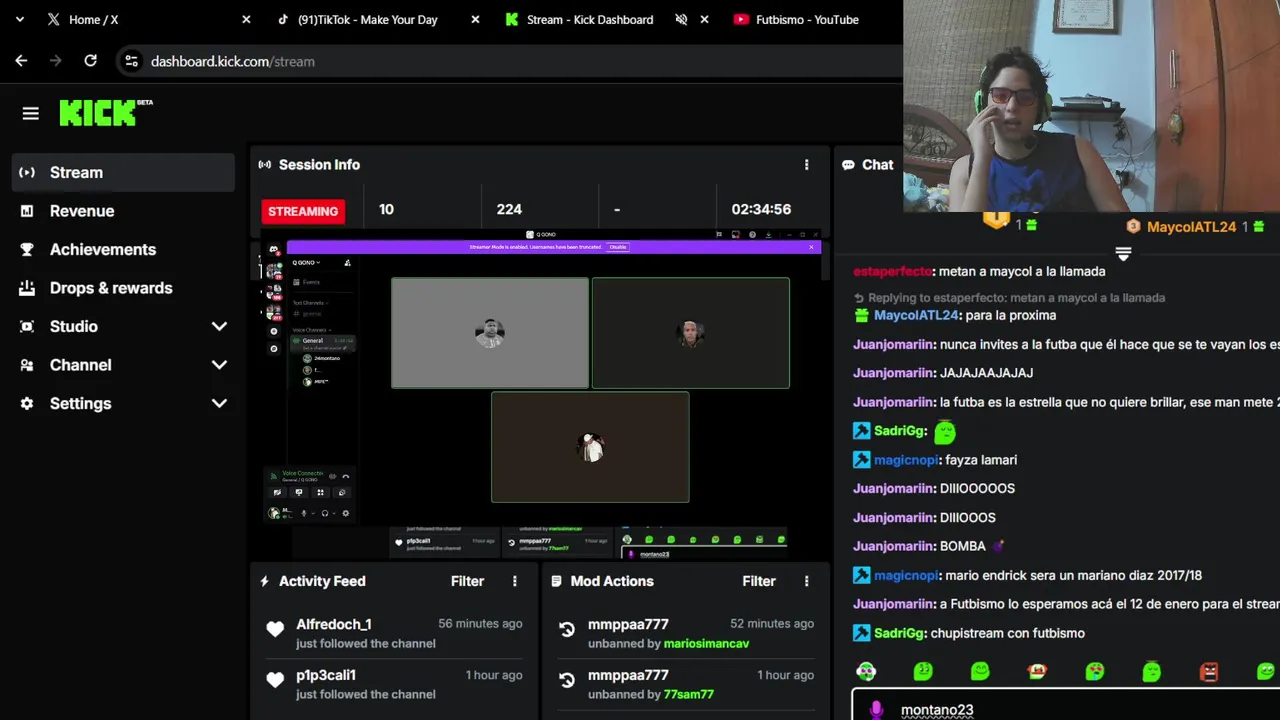Switch to TikTok - Make Your Day tab
The image size is (1280, 720).
click(x=368, y=19)
